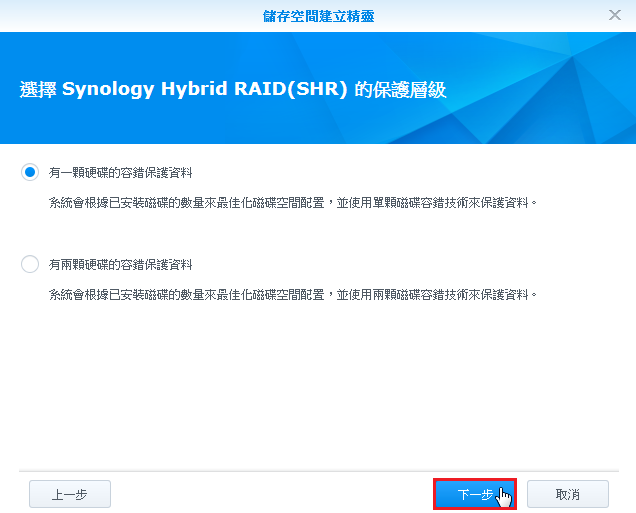Viewport: 636px width, 513px height.
Task: Click the 下一步 button
Action: pyautogui.click(x=475, y=494)
